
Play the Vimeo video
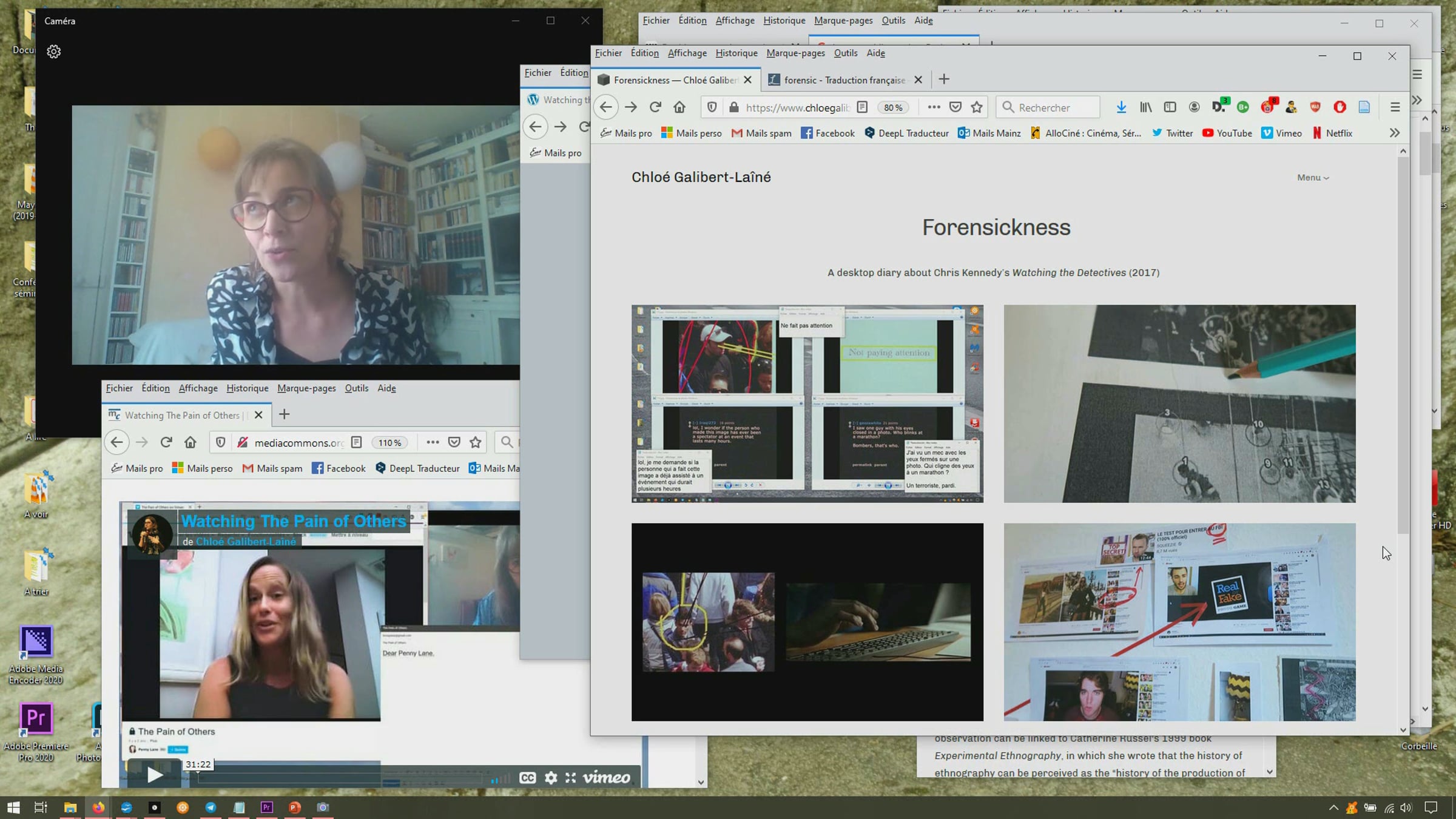(x=154, y=774)
